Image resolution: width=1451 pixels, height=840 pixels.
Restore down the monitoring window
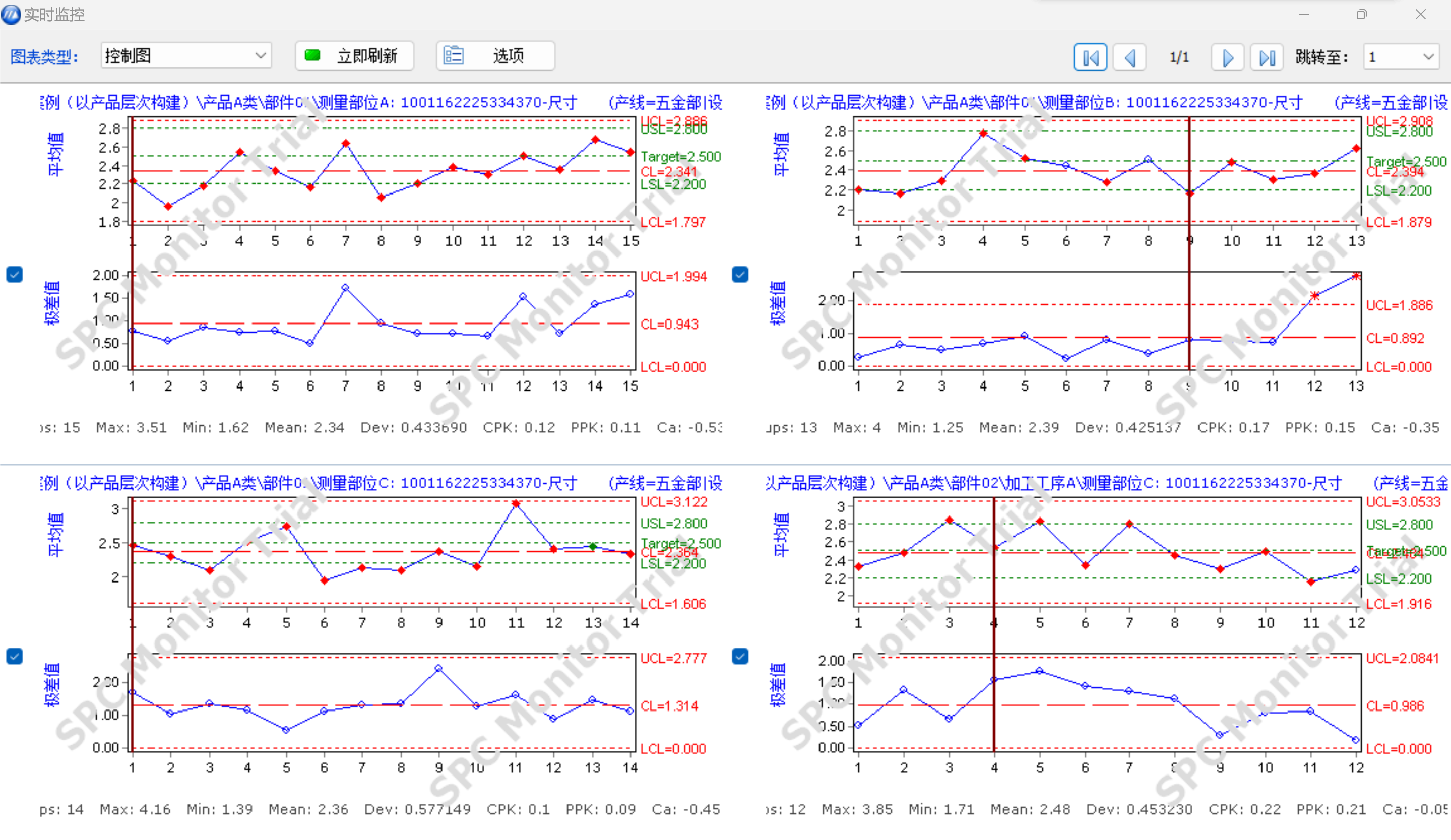[1361, 15]
